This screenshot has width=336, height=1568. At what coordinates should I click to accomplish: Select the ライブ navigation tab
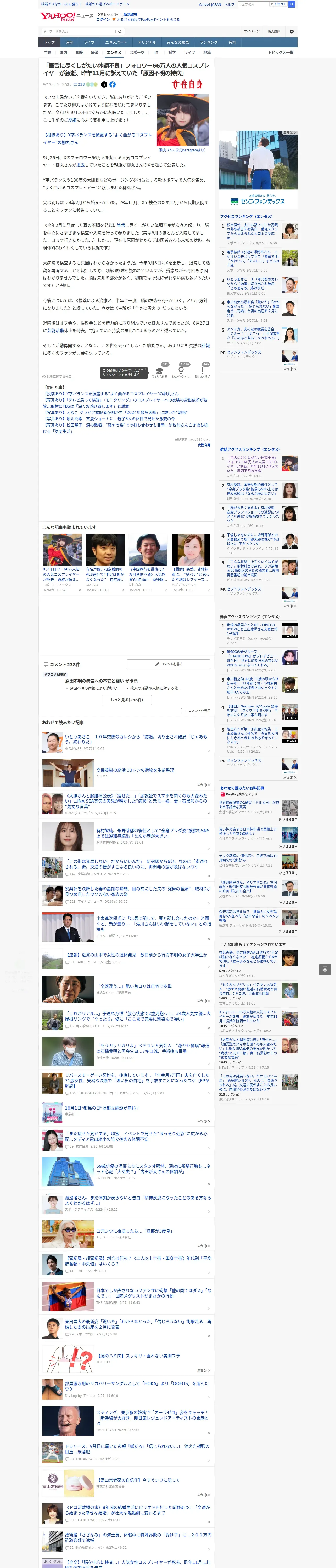coord(89,43)
